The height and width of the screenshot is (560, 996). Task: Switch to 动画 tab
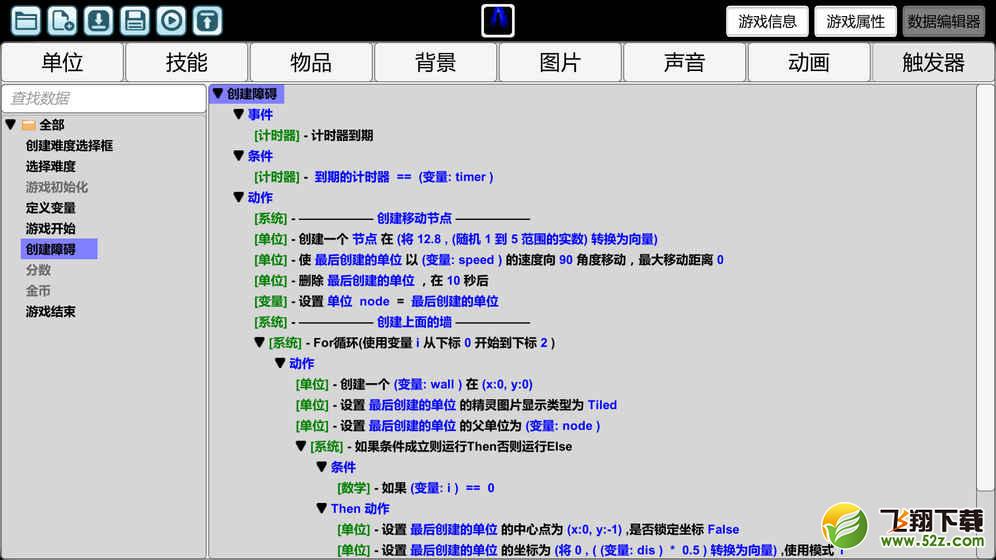coord(809,62)
